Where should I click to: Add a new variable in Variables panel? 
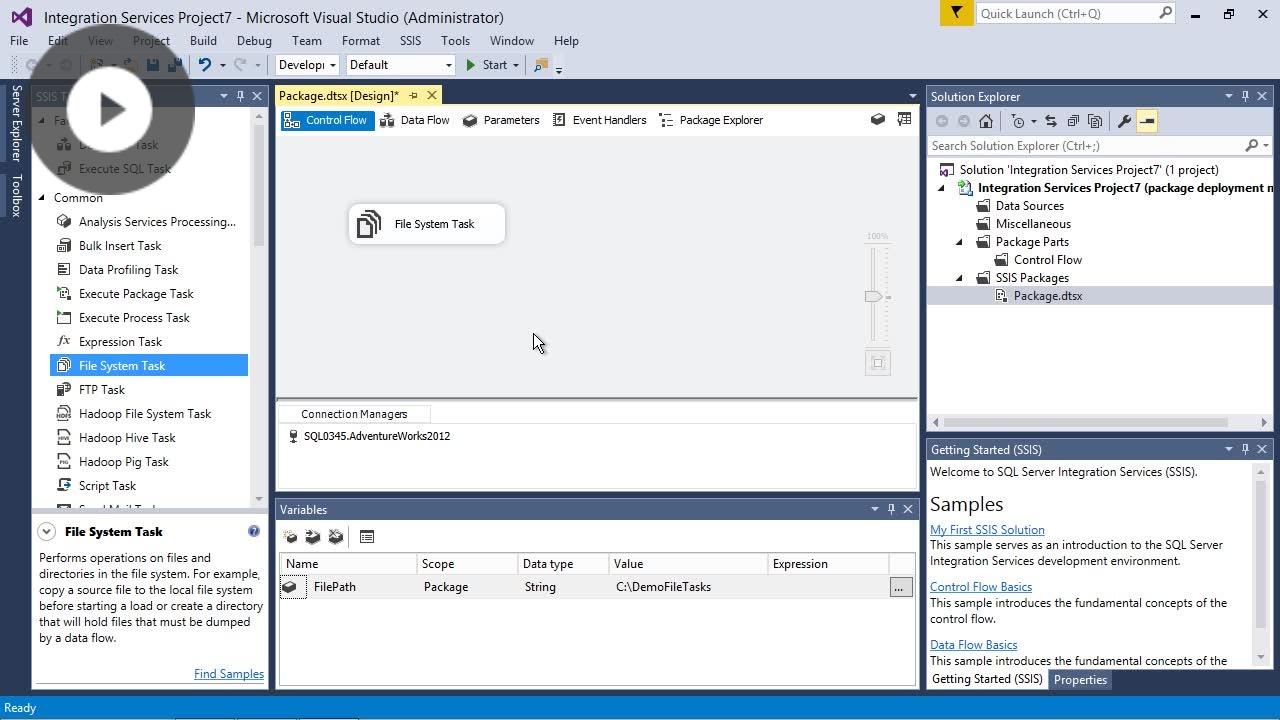point(290,537)
